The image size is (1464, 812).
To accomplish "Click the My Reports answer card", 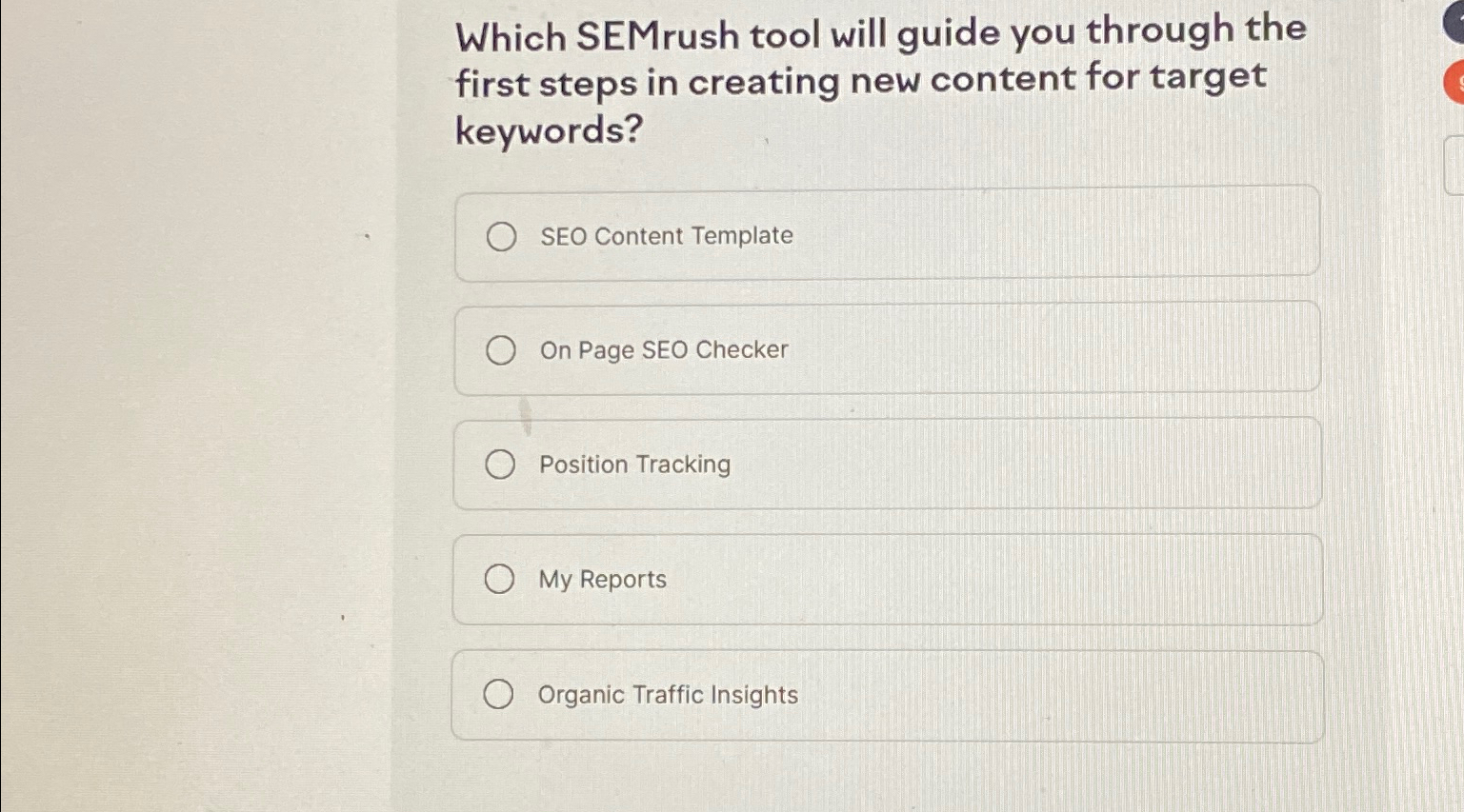I will coord(886,579).
